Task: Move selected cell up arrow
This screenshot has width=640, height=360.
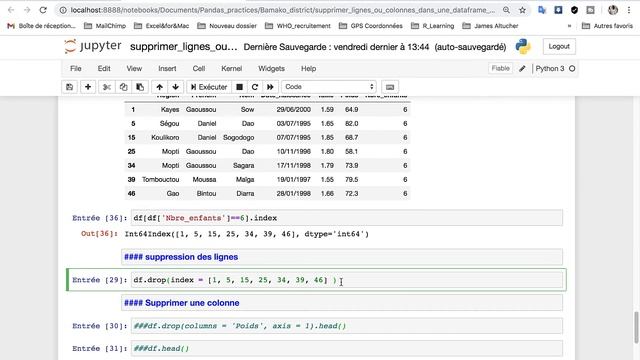Action: [160, 87]
